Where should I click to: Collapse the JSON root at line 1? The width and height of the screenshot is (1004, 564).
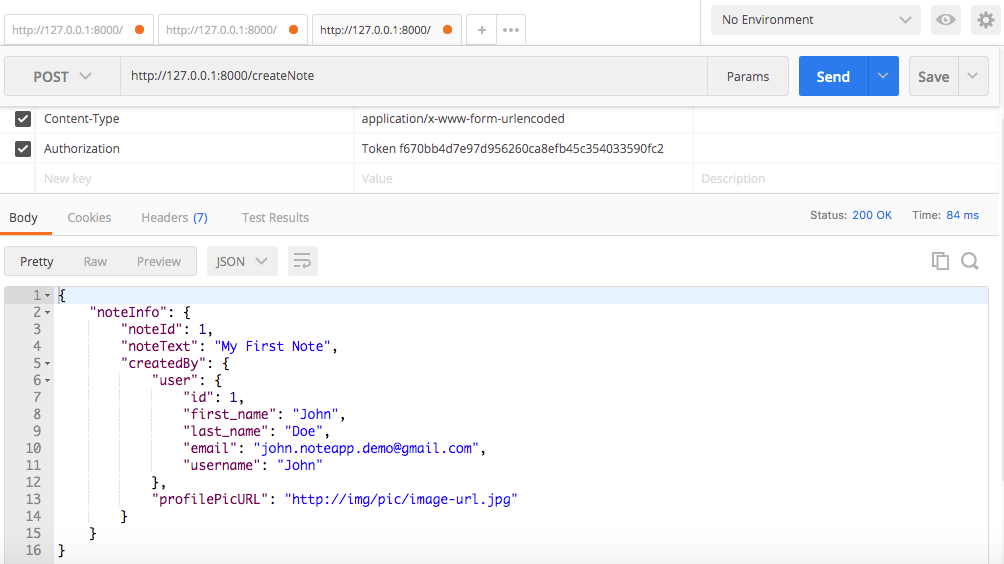[47, 296]
